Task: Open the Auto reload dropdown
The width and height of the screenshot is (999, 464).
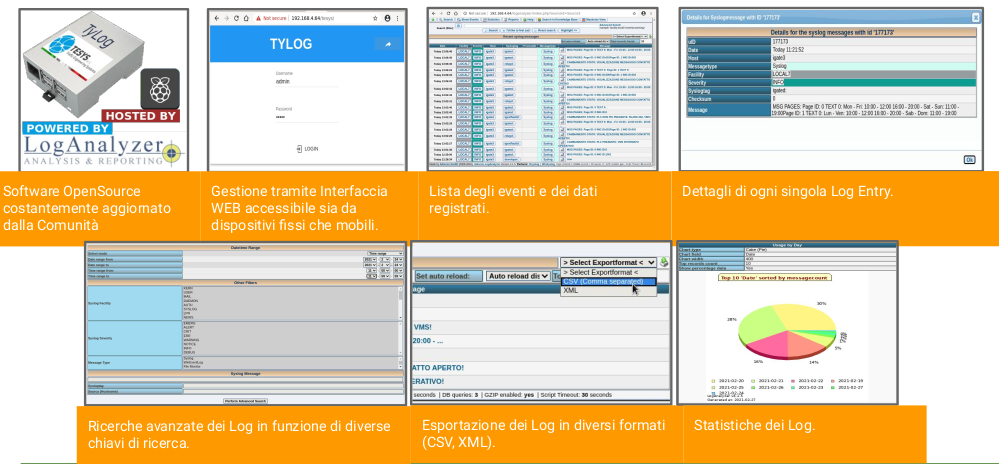Action: point(517,276)
